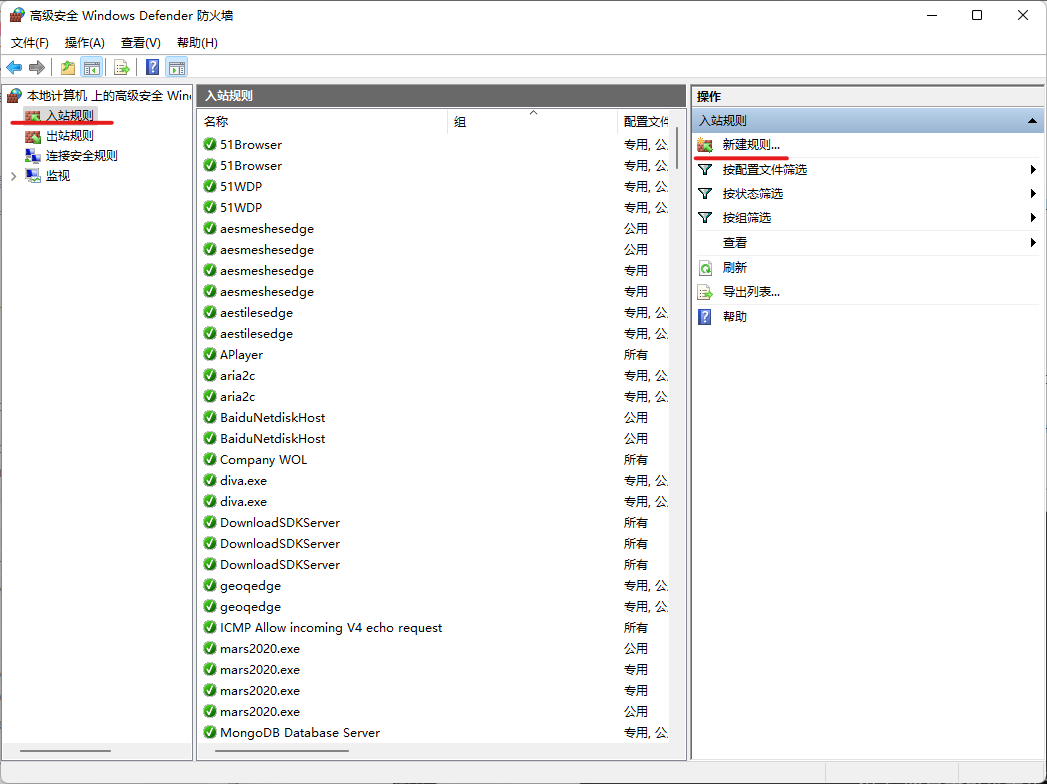This screenshot has height=784, width=1047.
Task: Click the funnel icon beside 按配置文件筛选
Action: [x=704, y=170]
